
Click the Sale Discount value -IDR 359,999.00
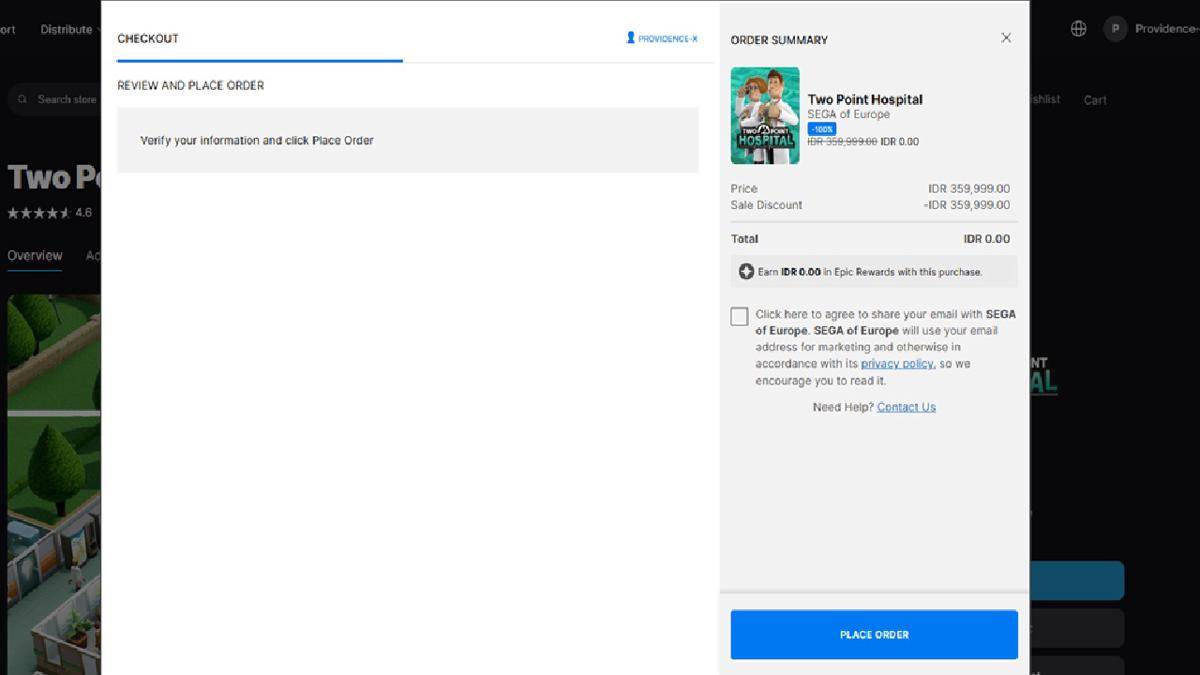(967, 205)
